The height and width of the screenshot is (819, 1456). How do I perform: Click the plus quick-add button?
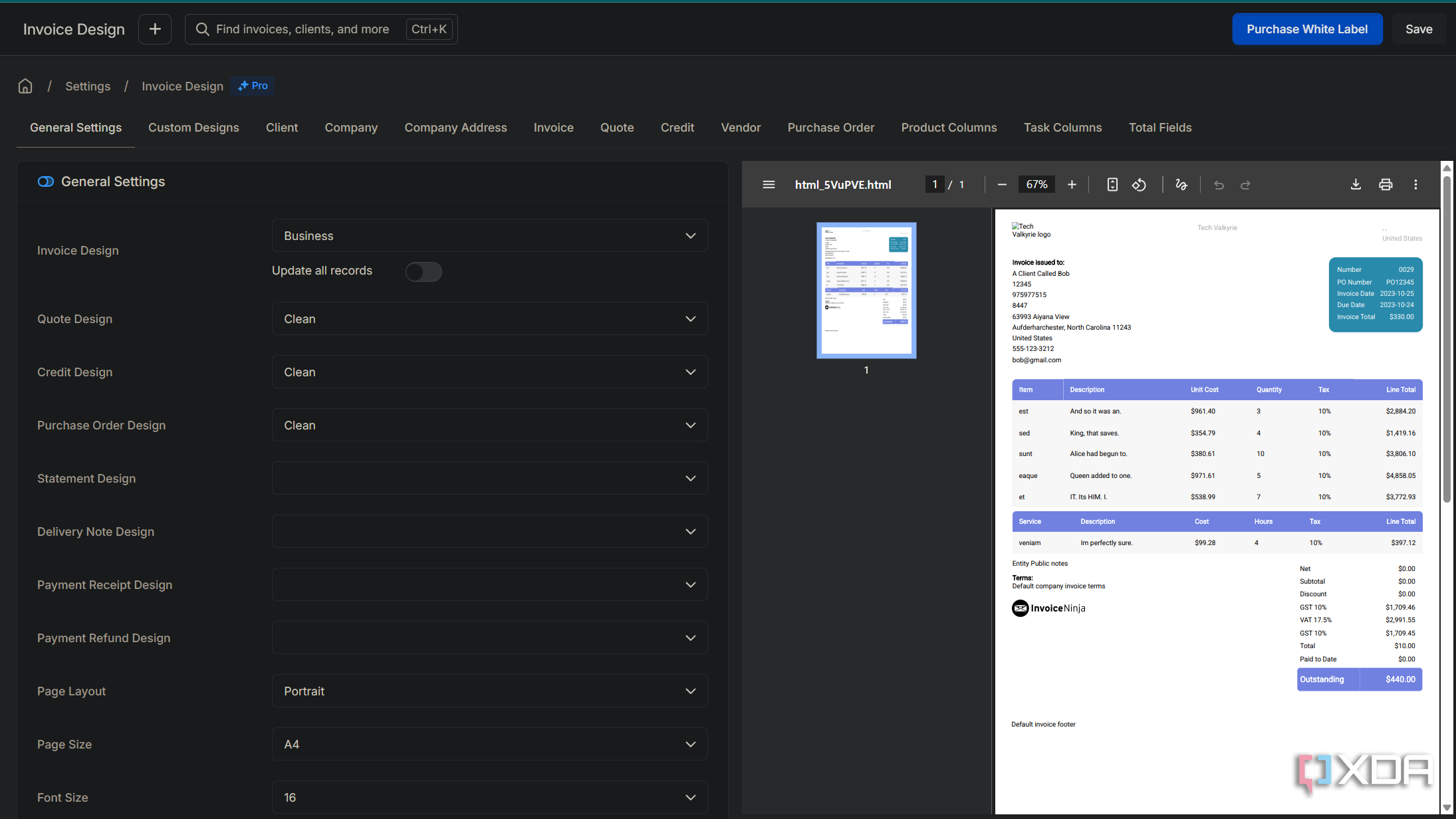pos(155,29)
